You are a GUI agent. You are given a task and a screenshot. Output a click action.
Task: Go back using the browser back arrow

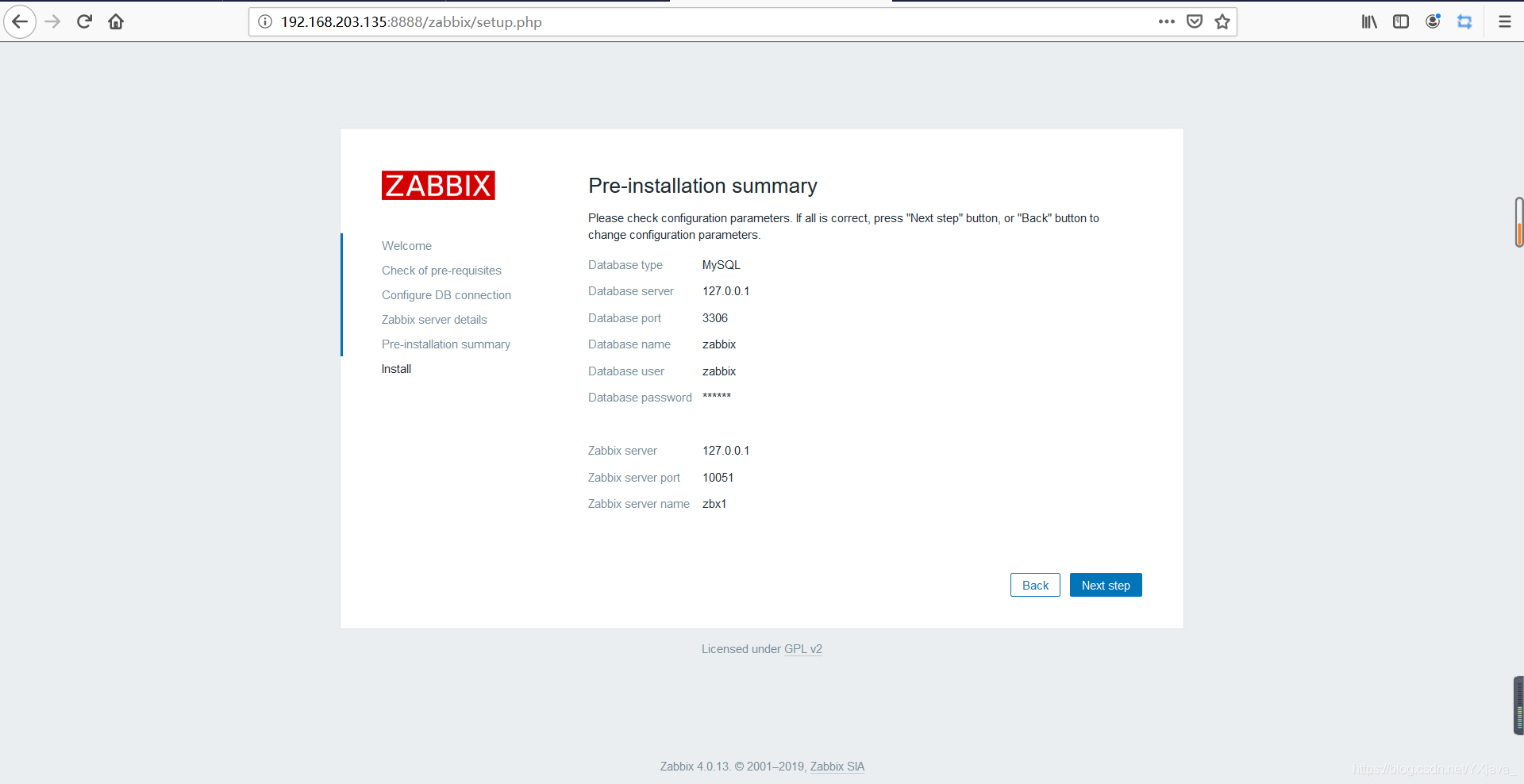click(20, 21)
